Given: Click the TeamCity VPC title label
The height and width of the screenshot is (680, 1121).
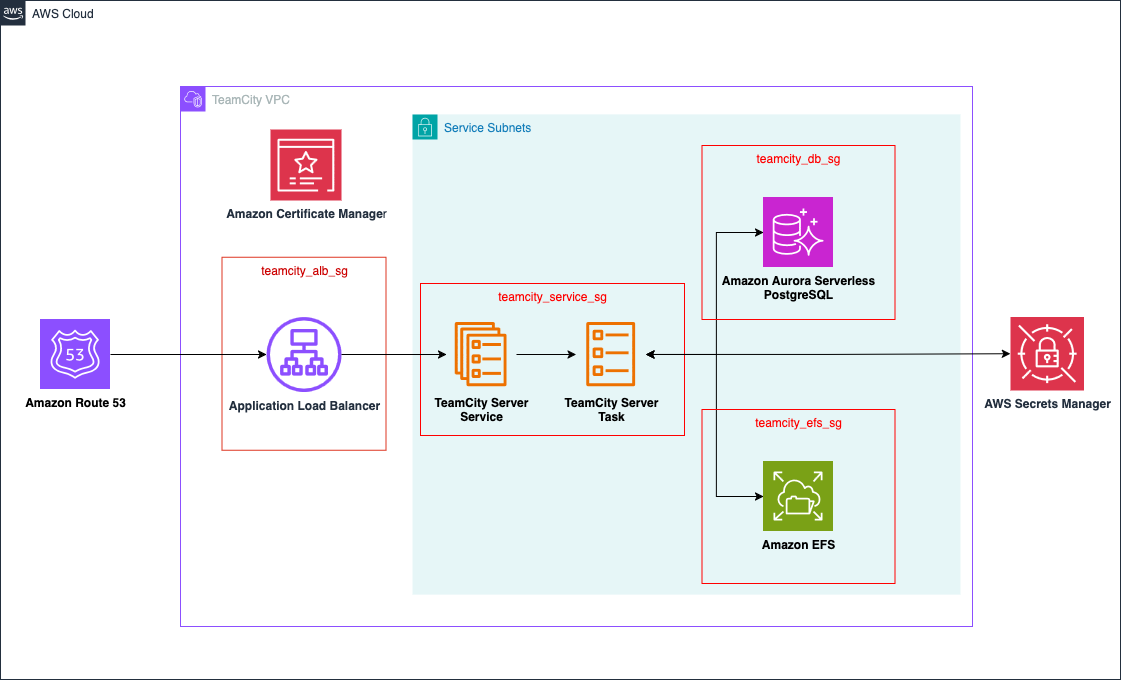Looking at the screenshot, I should point(249,99).
